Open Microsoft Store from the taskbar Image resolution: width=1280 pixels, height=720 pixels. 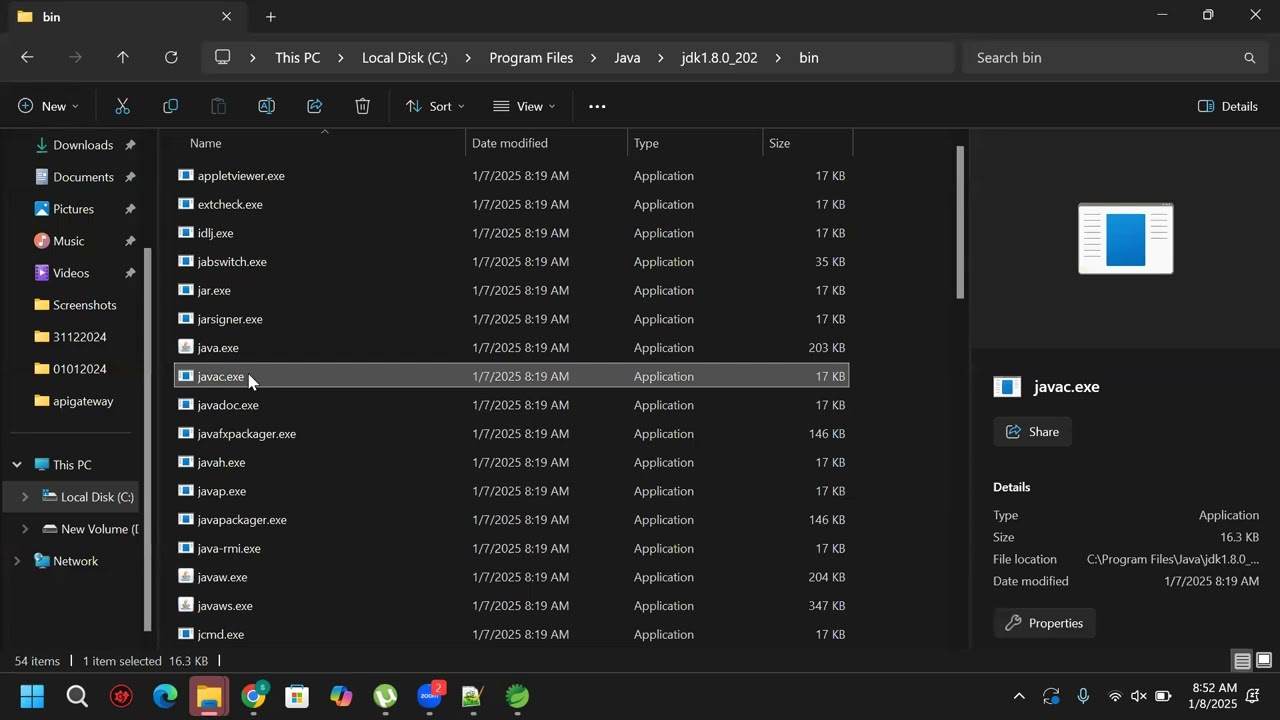(297, 696)
